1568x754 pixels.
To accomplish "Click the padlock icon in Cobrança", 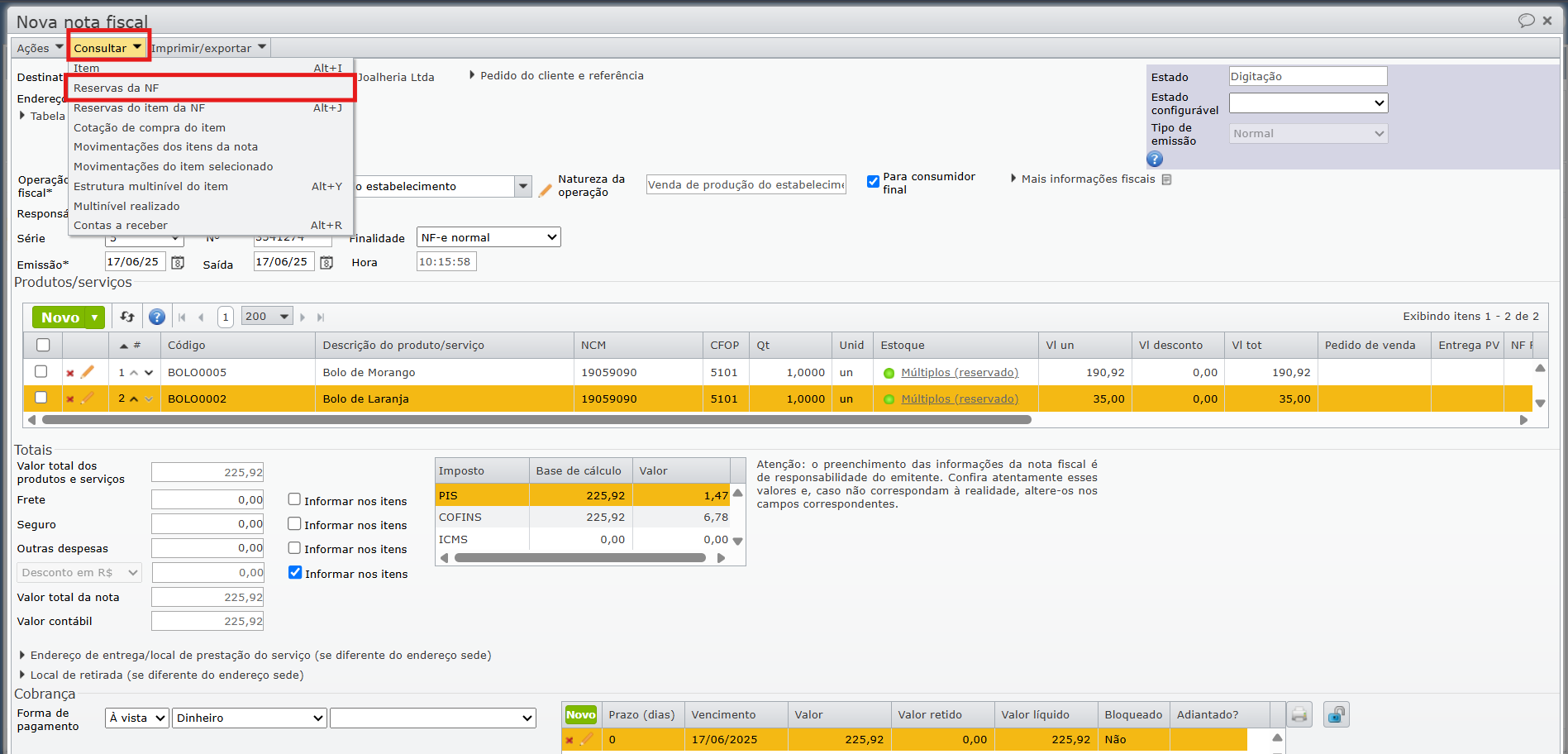I will (x=1336, y=714).
